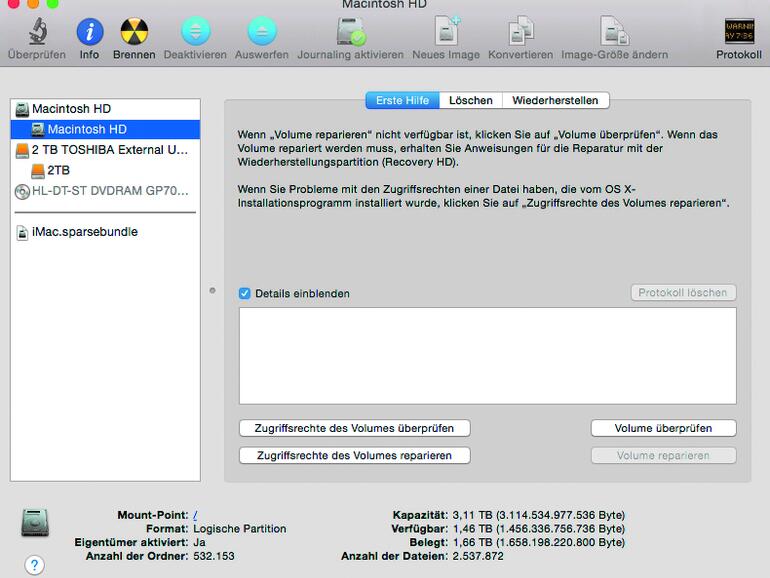Click the Protokoll löschen button
This screenshot has width=770, height=578.
[683, 293]
